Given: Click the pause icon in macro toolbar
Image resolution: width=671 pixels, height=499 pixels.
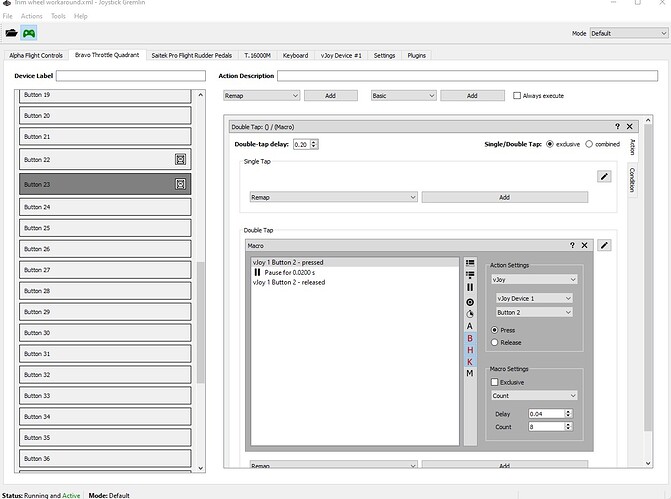Looking at the screenshot, I should 470,287.
